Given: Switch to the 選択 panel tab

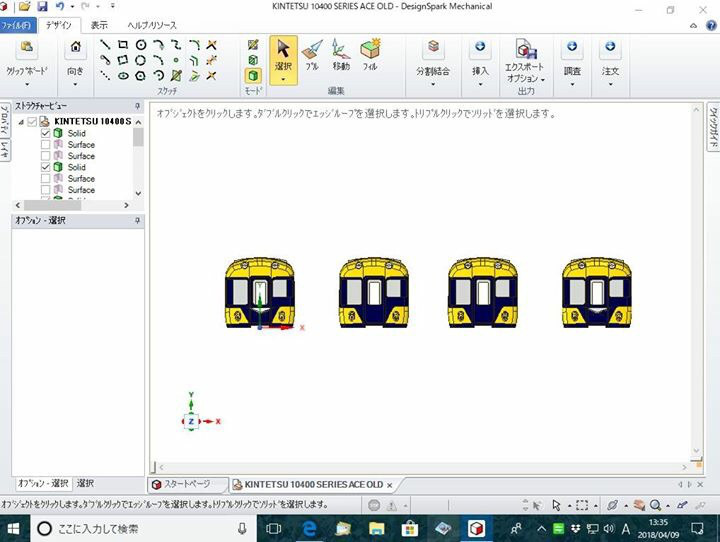Looking at the screenshot, I should tap(85, 483).
